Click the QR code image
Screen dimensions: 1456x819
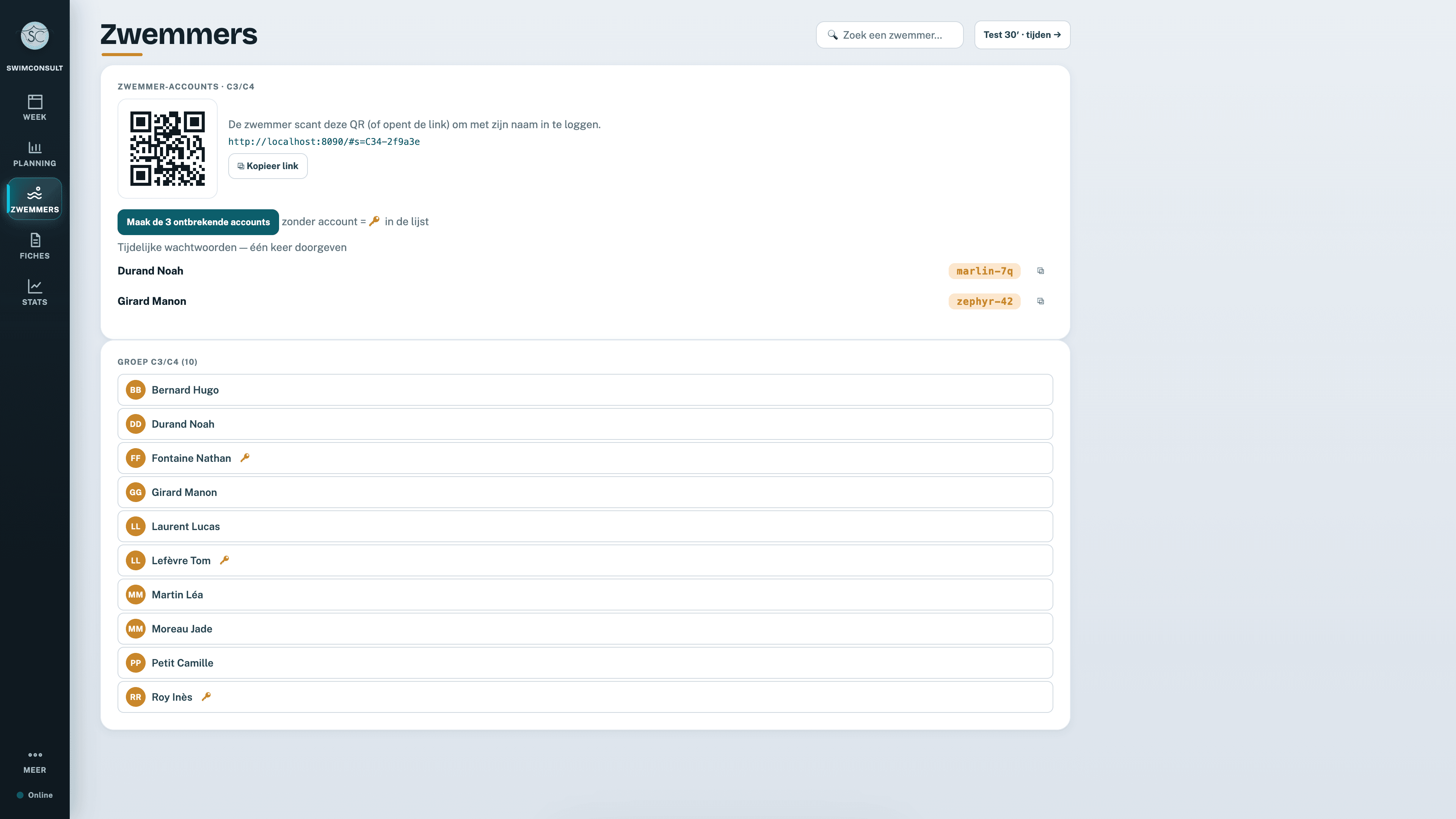167,149
